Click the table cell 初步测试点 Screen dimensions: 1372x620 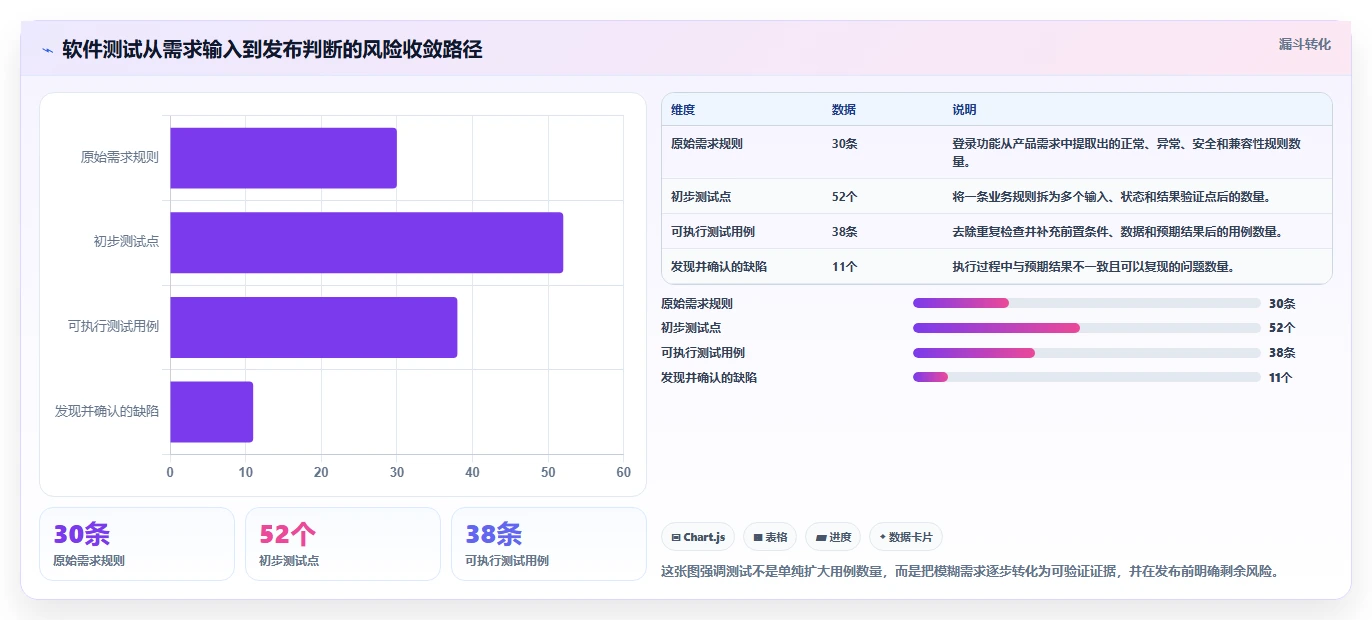(701, 196)
